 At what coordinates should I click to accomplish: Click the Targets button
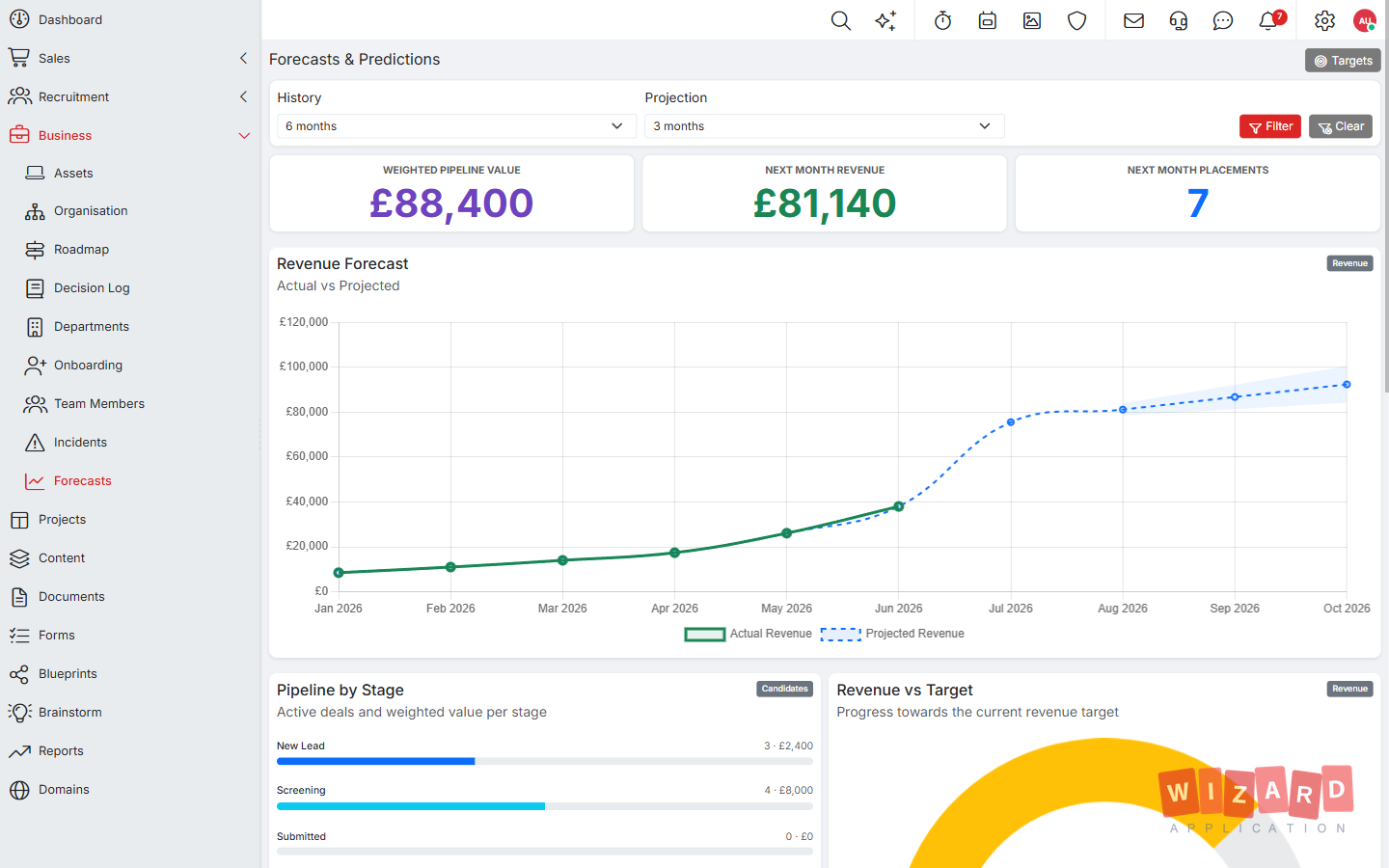(1343, 61)
